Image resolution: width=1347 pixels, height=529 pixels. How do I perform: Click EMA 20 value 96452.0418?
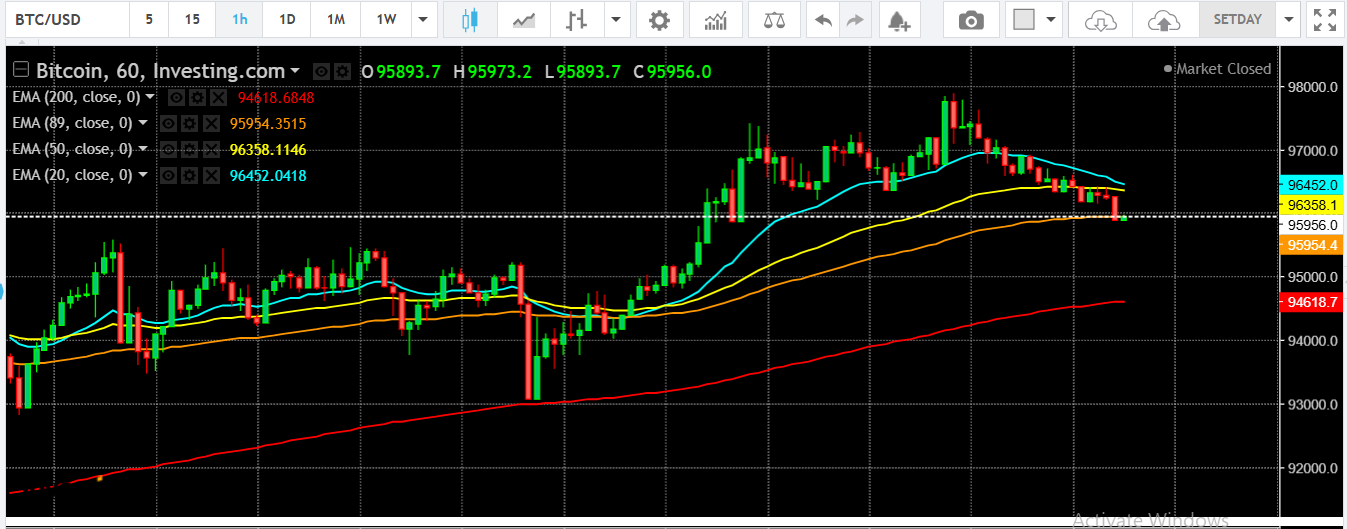tap(268, 175)
